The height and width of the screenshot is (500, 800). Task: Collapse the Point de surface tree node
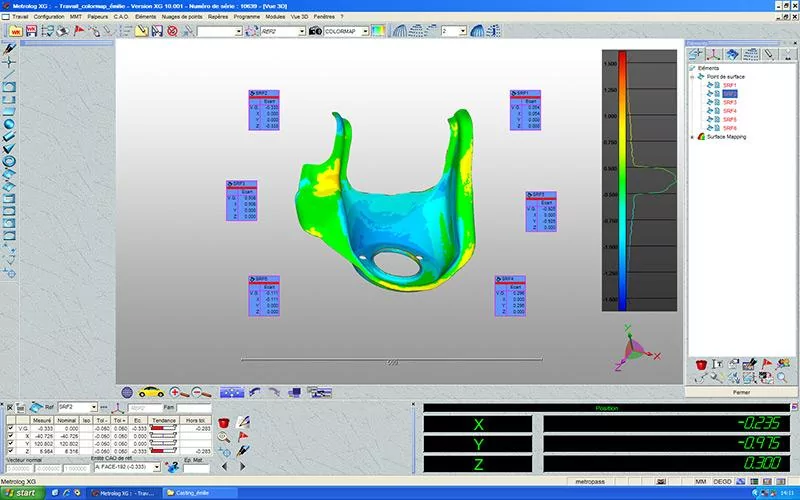pyautogui.click(x=693, y=76)
